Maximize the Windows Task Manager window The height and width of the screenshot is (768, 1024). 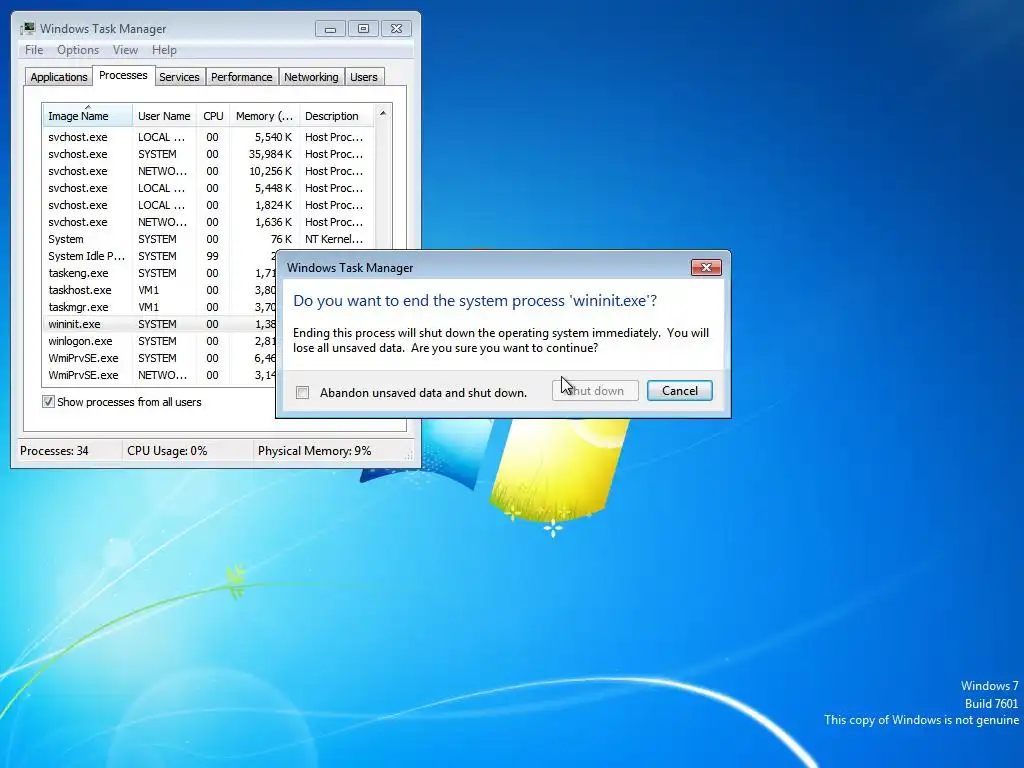click(x=363, y=29)
